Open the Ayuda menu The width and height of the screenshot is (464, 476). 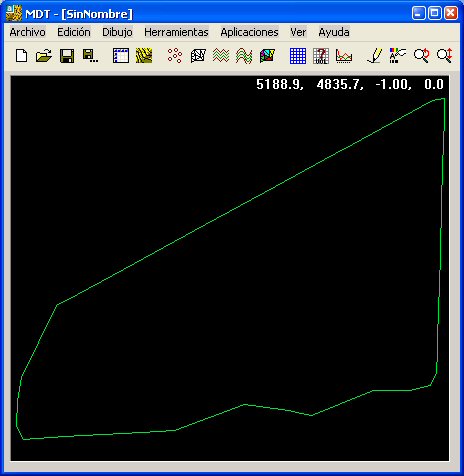[x=334, y=32]
